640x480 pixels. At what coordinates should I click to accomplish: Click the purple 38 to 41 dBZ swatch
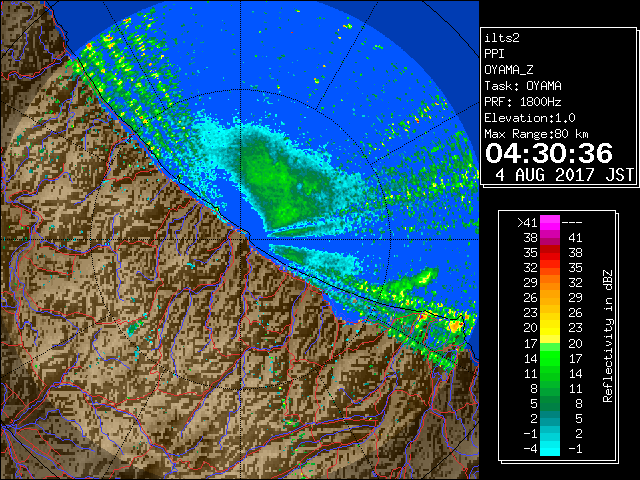click(x=549, y=238)
